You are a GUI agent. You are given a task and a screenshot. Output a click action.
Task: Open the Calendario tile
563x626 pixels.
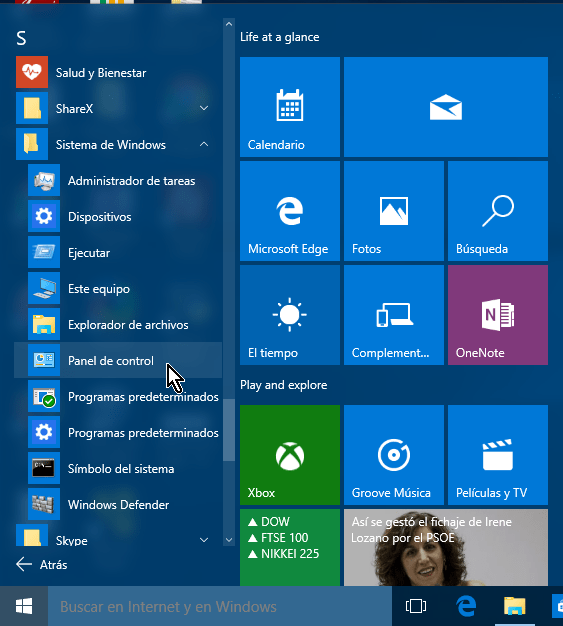pos(290,107)
